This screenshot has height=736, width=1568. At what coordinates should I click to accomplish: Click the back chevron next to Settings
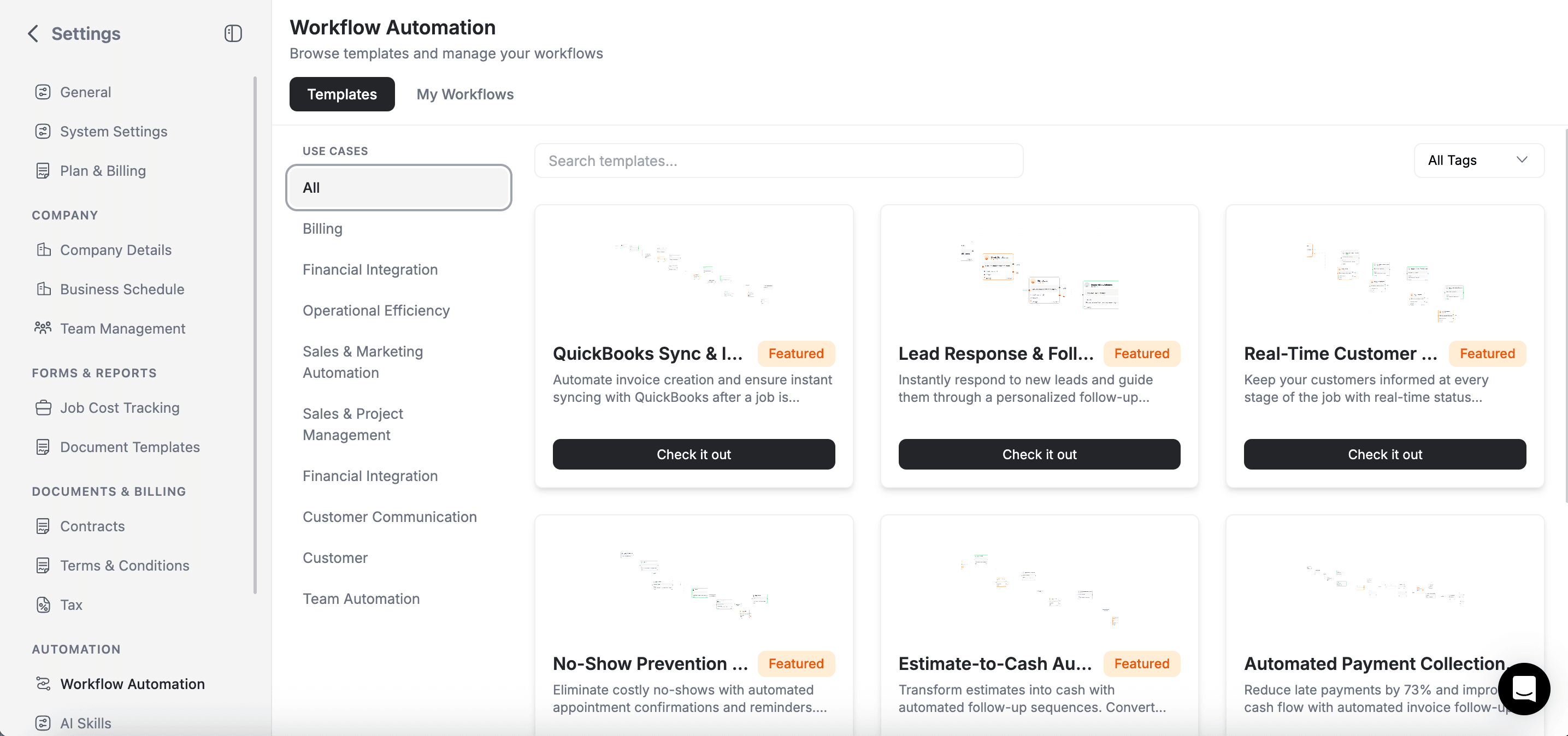tap(32, 33)
